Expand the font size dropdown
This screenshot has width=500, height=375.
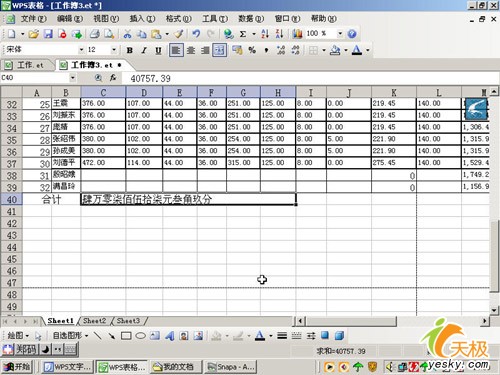[x=114, y=50]
